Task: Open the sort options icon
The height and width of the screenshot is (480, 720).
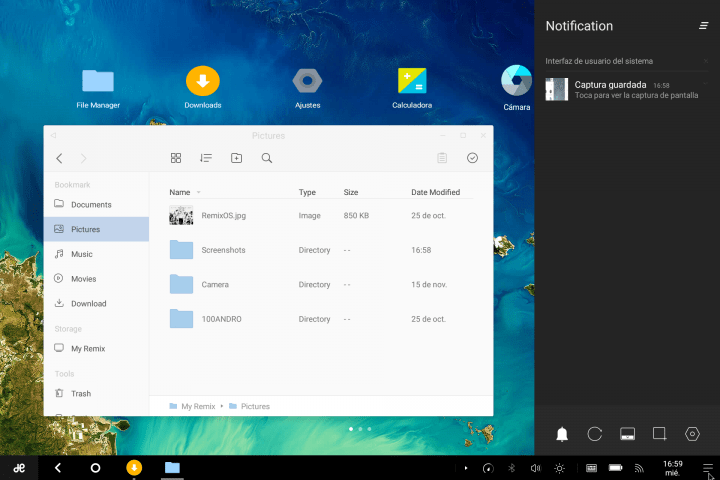Action: [206, 158]
